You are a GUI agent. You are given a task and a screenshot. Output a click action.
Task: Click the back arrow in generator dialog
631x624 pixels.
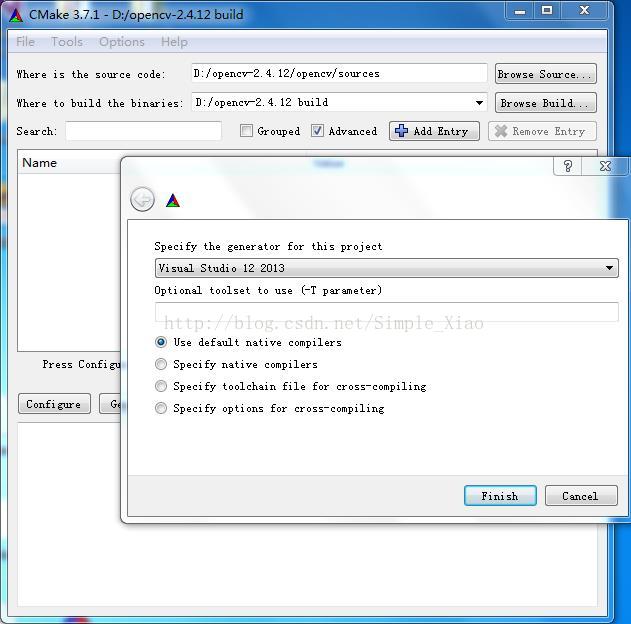tap(142, 199)
